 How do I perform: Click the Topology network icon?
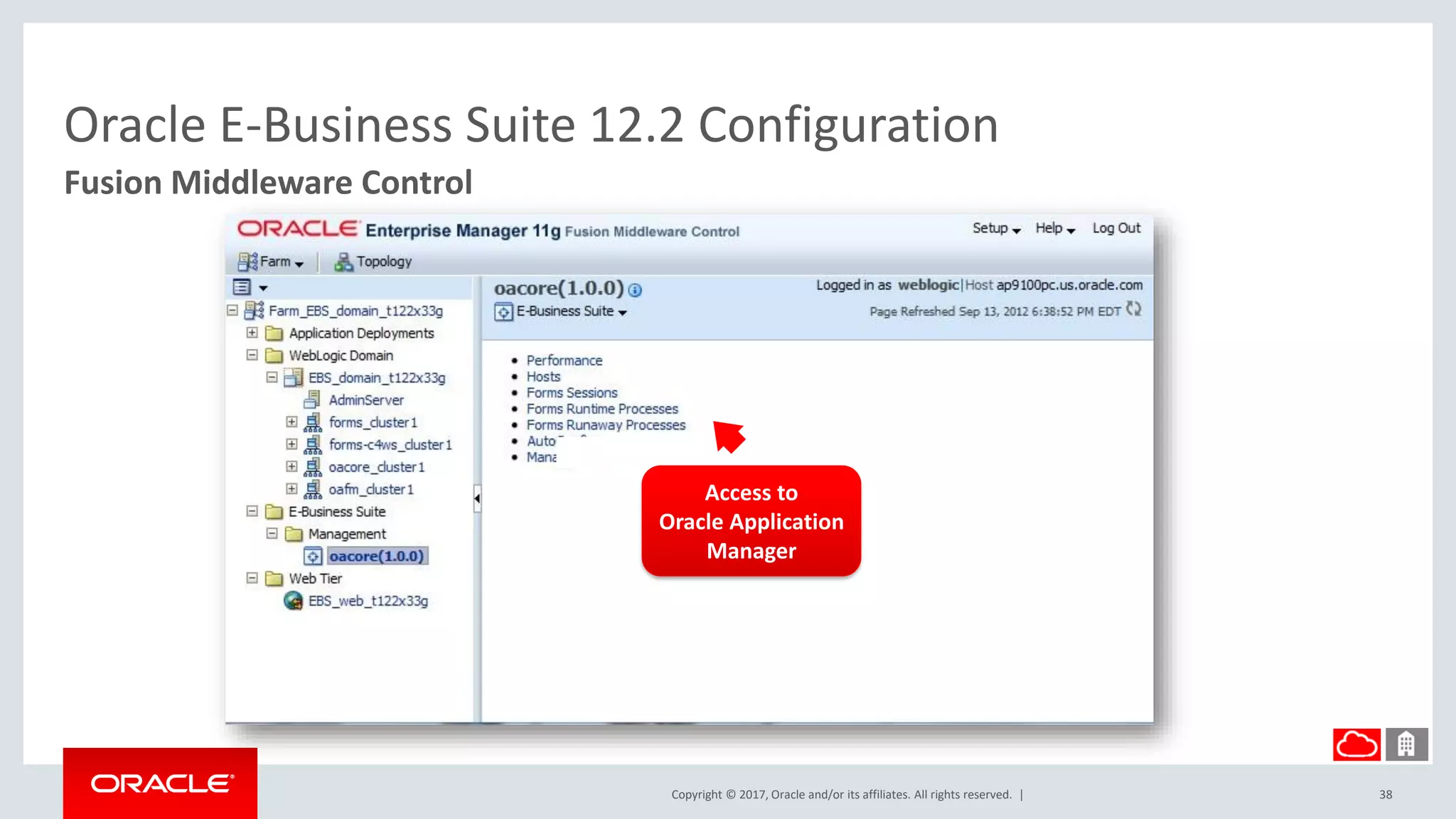click(x=343, y=262)
